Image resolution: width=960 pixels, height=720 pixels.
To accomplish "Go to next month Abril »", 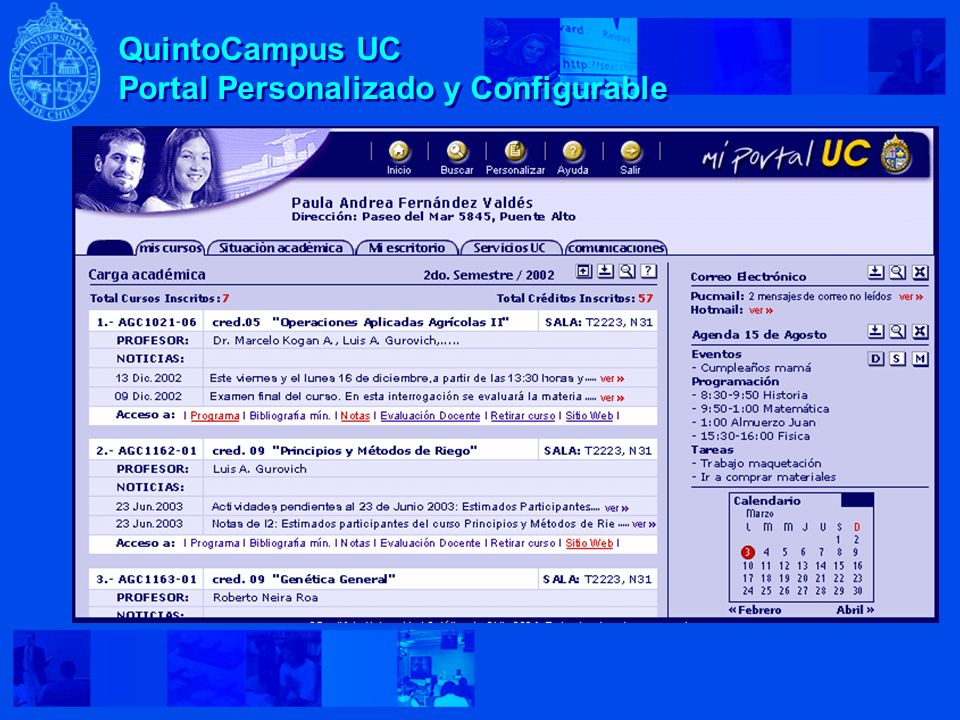I will (855, 610).
